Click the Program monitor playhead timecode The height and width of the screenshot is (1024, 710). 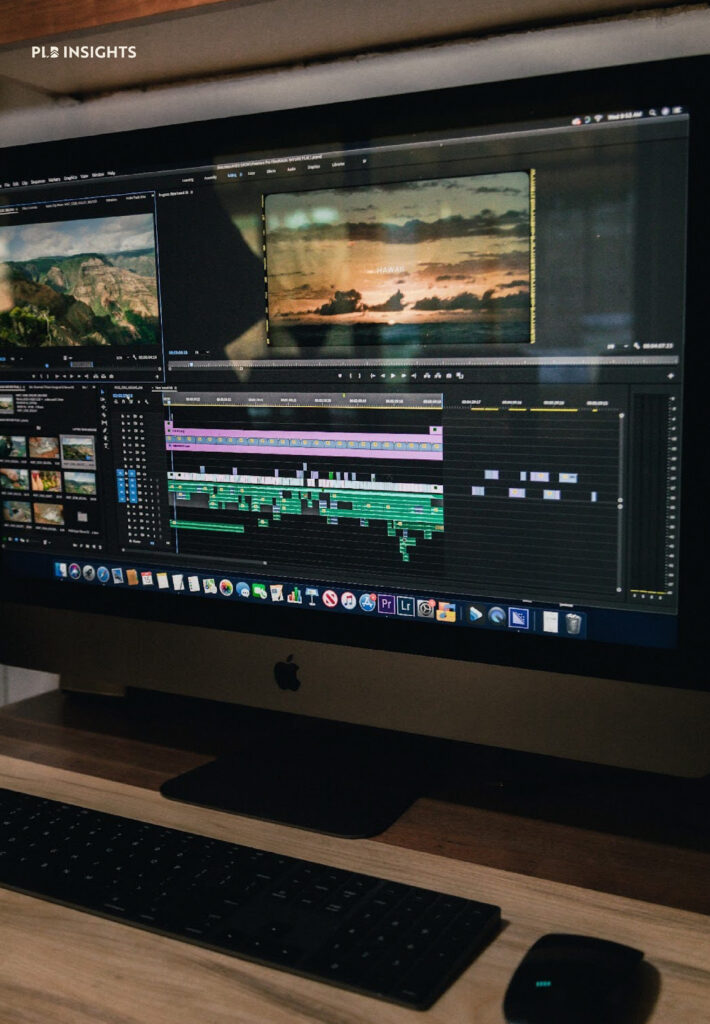click(x=178, y=353)
